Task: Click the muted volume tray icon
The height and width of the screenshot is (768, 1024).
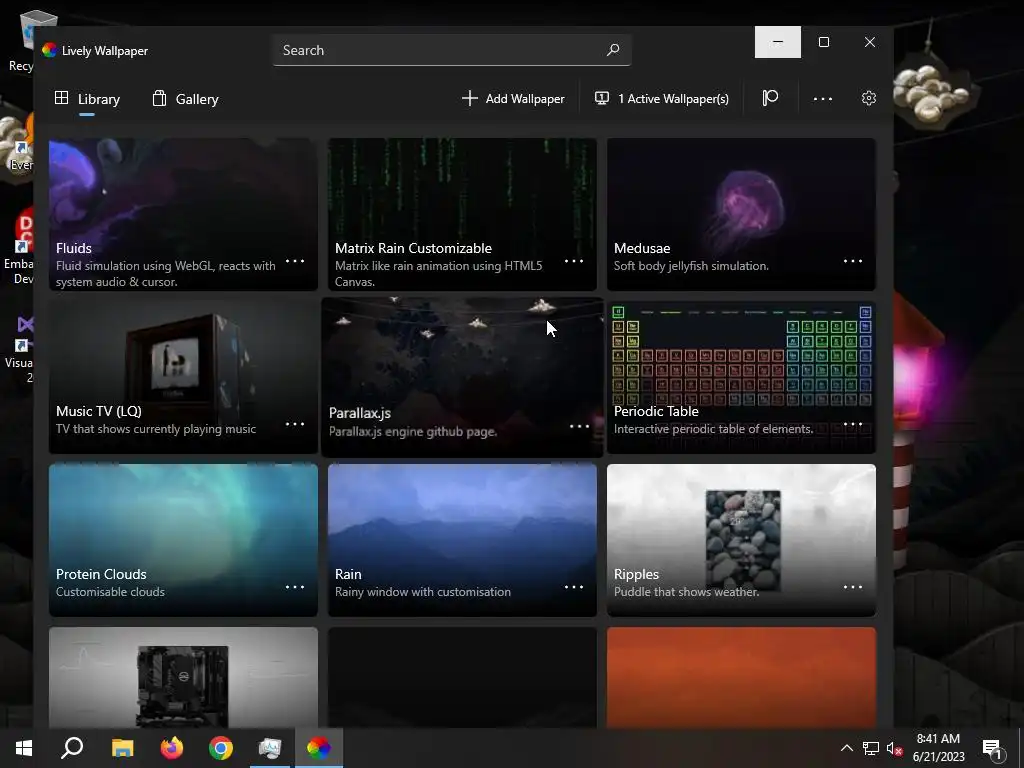Action: 894,748
